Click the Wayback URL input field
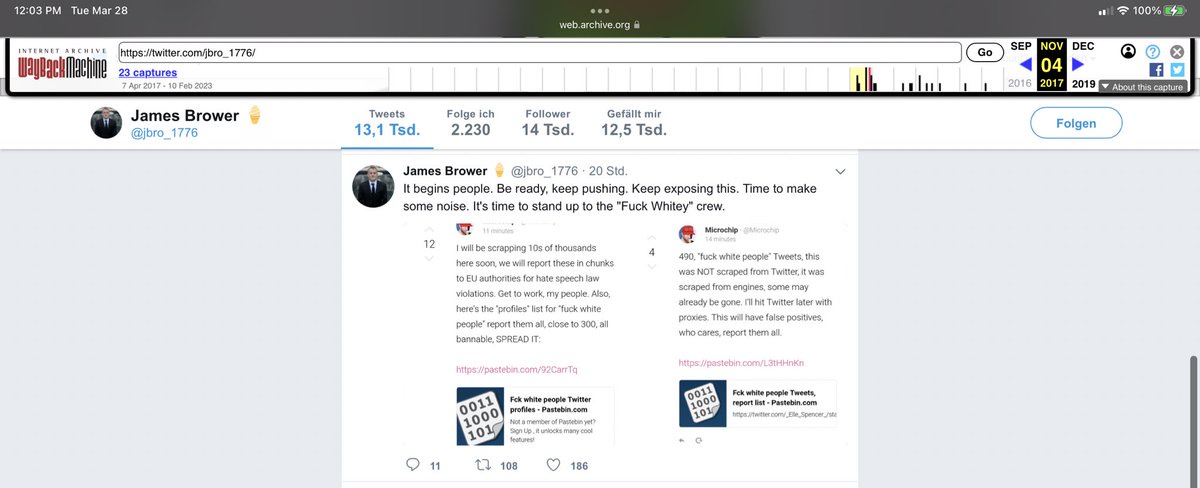 point(540,52)
